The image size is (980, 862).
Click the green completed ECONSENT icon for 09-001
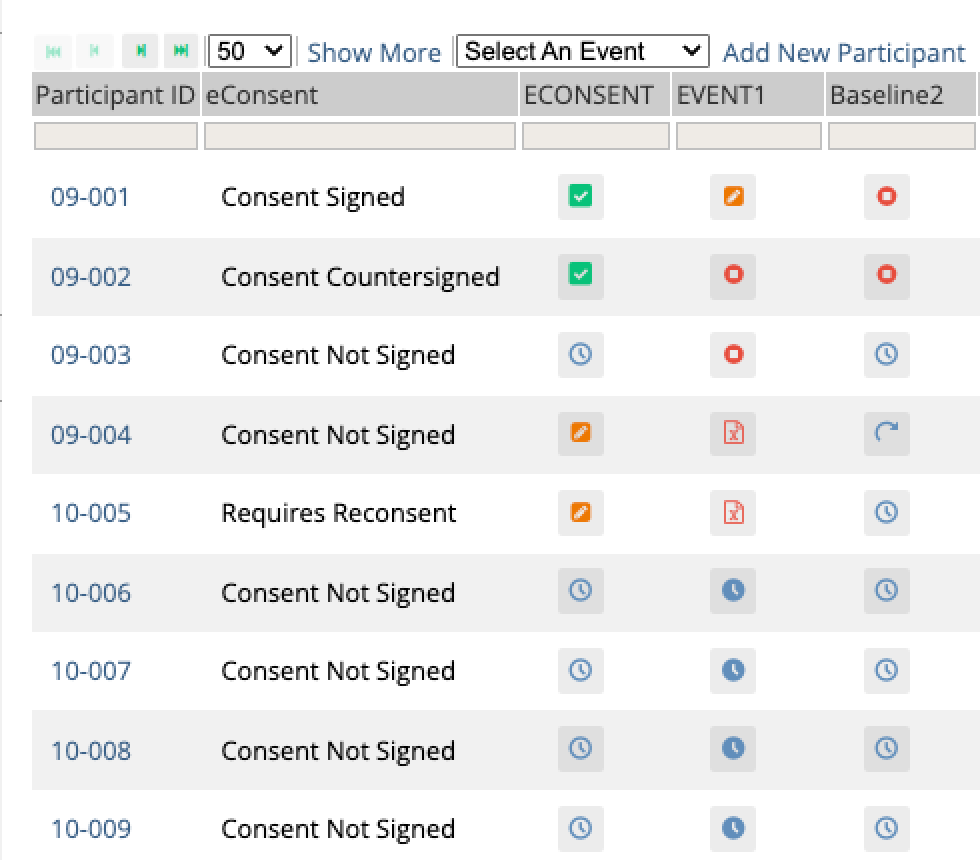(580, 197)
